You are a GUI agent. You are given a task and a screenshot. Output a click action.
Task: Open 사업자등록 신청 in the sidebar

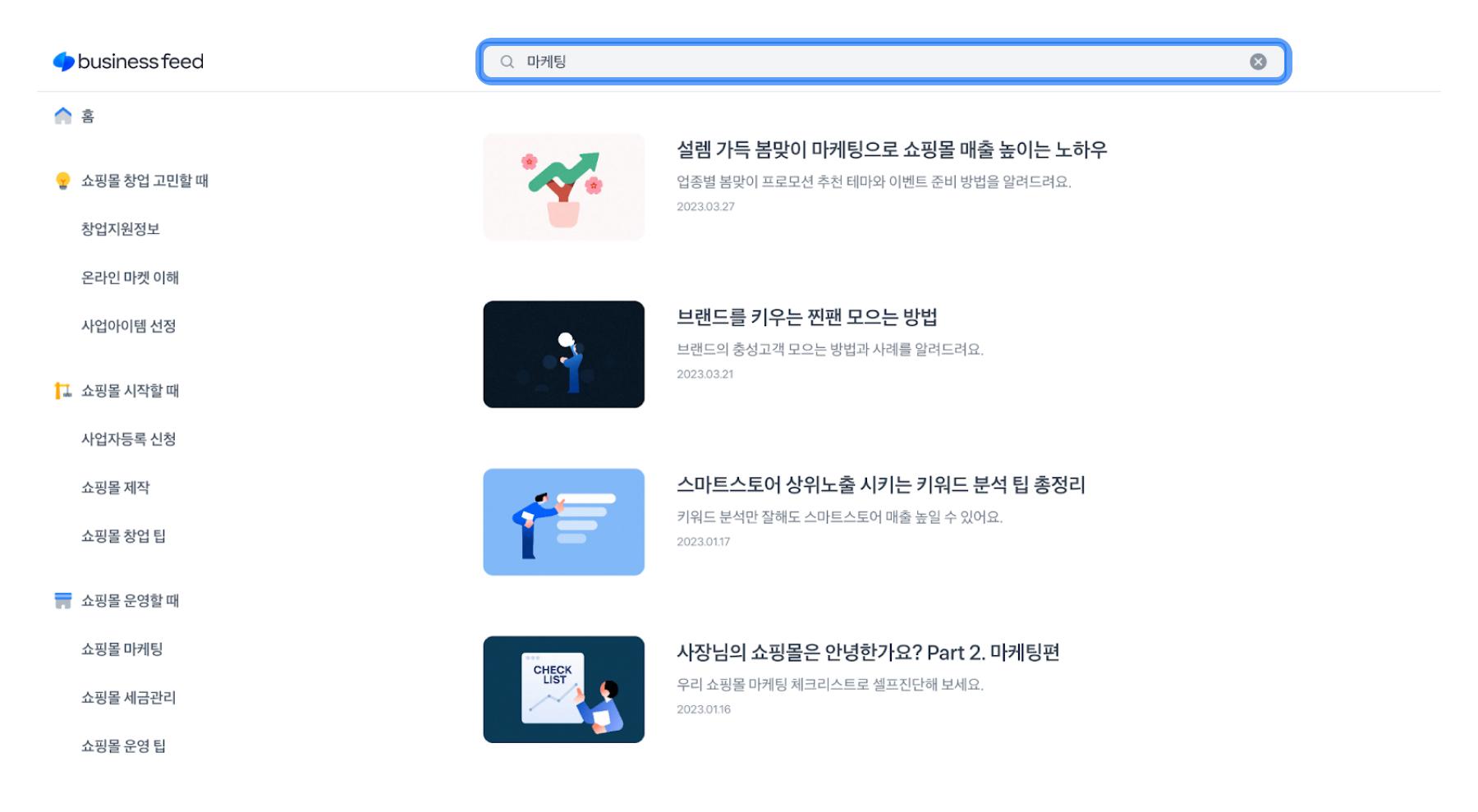(x=128, y=439)
